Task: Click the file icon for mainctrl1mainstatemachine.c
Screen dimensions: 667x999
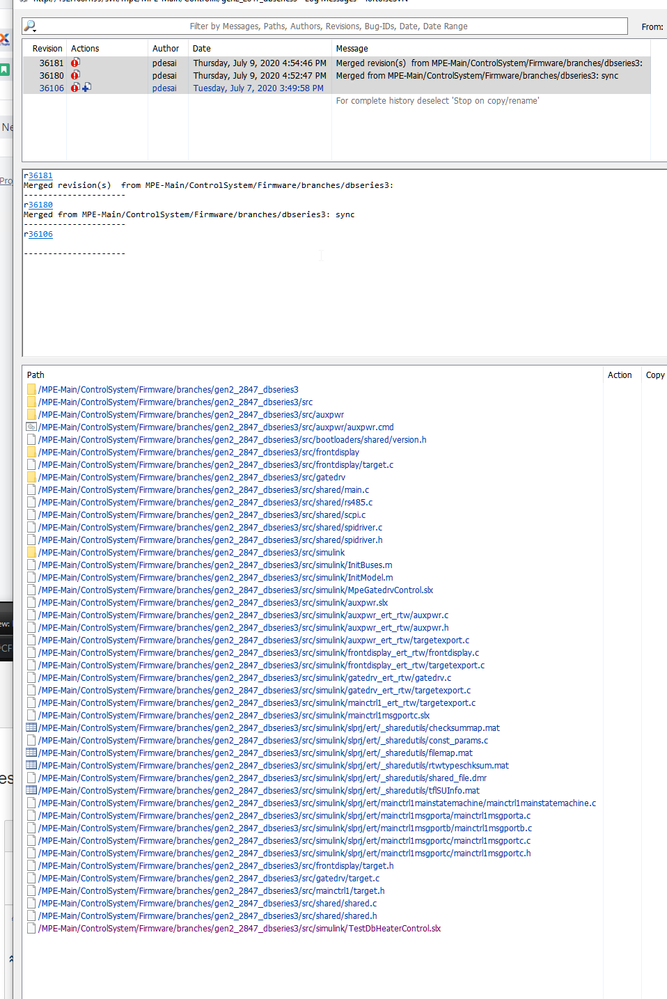Action: 31,803
